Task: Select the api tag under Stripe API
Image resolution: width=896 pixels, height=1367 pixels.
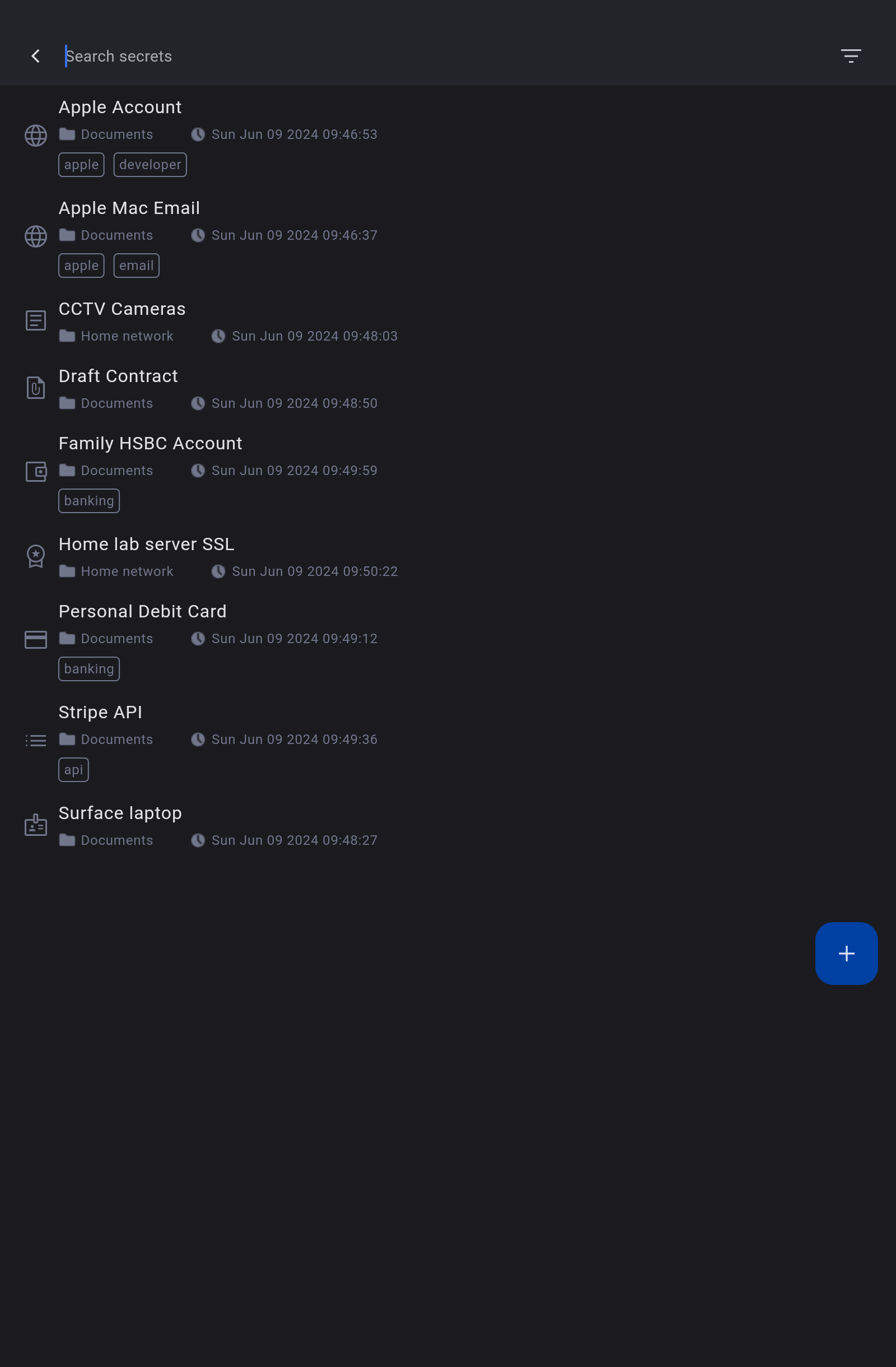Action: click(73, 770)
